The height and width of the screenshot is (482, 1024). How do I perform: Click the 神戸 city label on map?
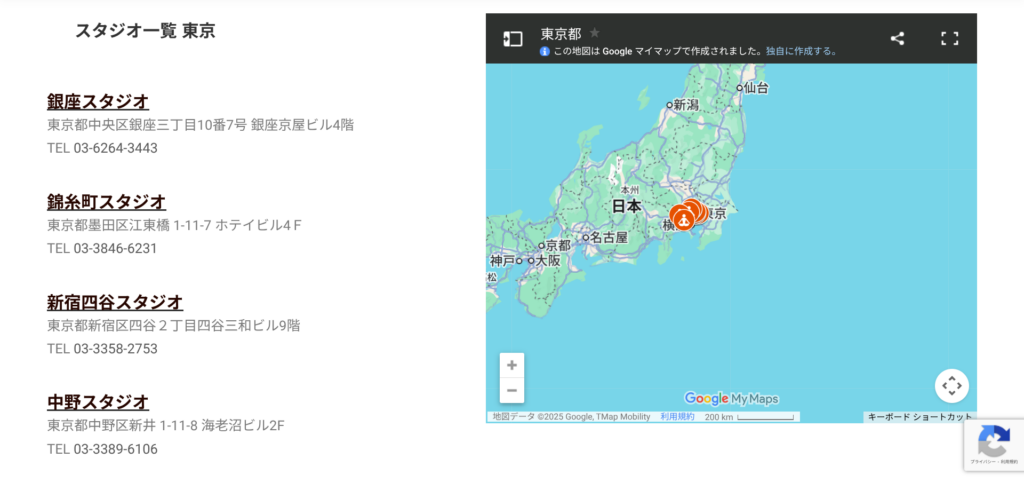tap(502, 261)
